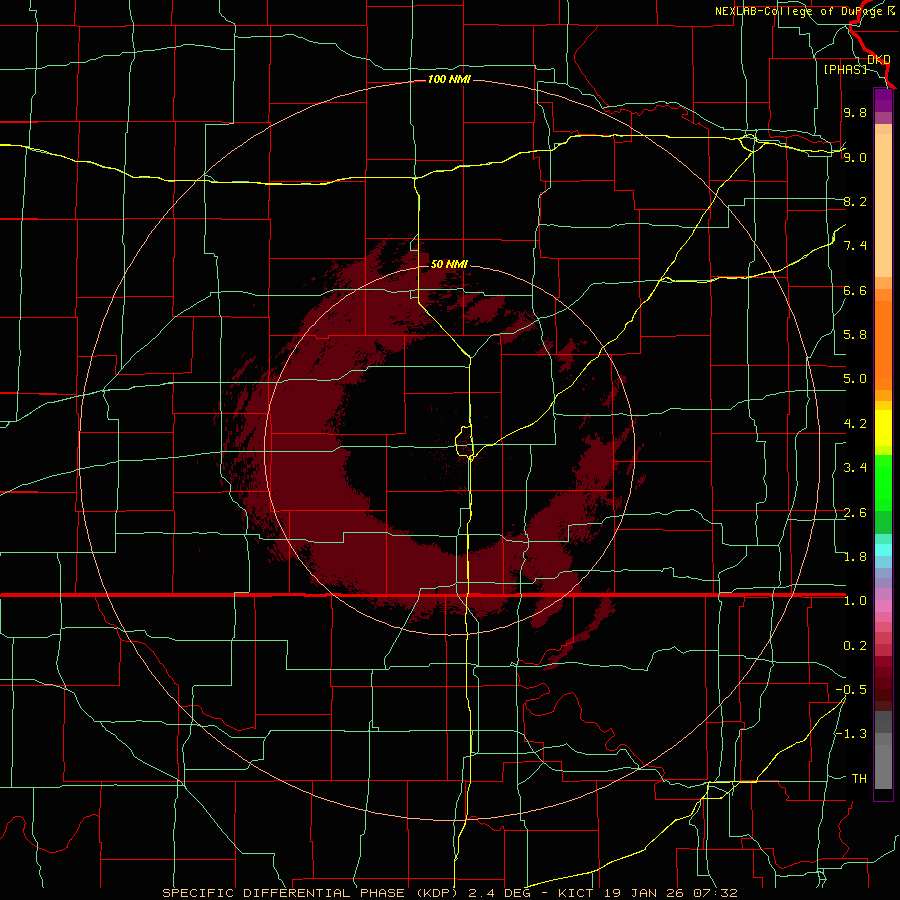Click the "5.0" scale value

855,379
